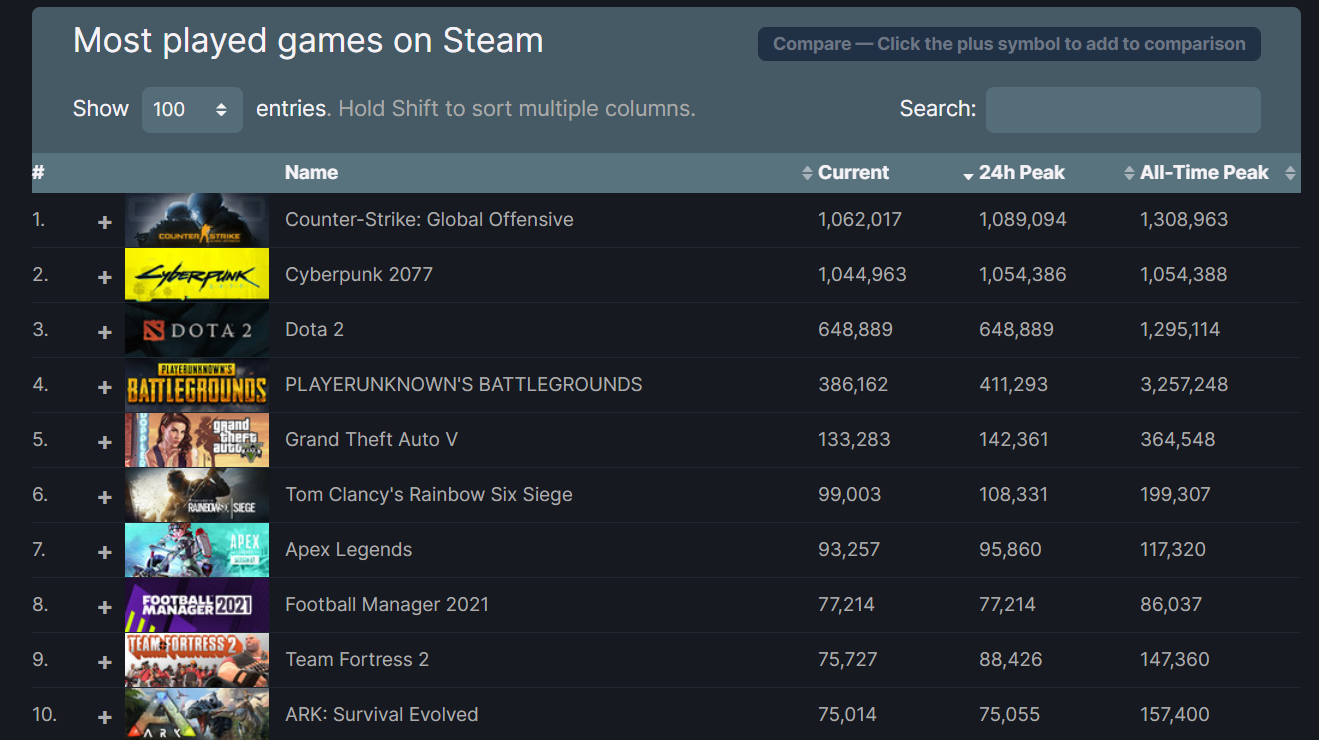Click all-time peak 1,295,114

pyautogui.click(x=1180, y=329)
